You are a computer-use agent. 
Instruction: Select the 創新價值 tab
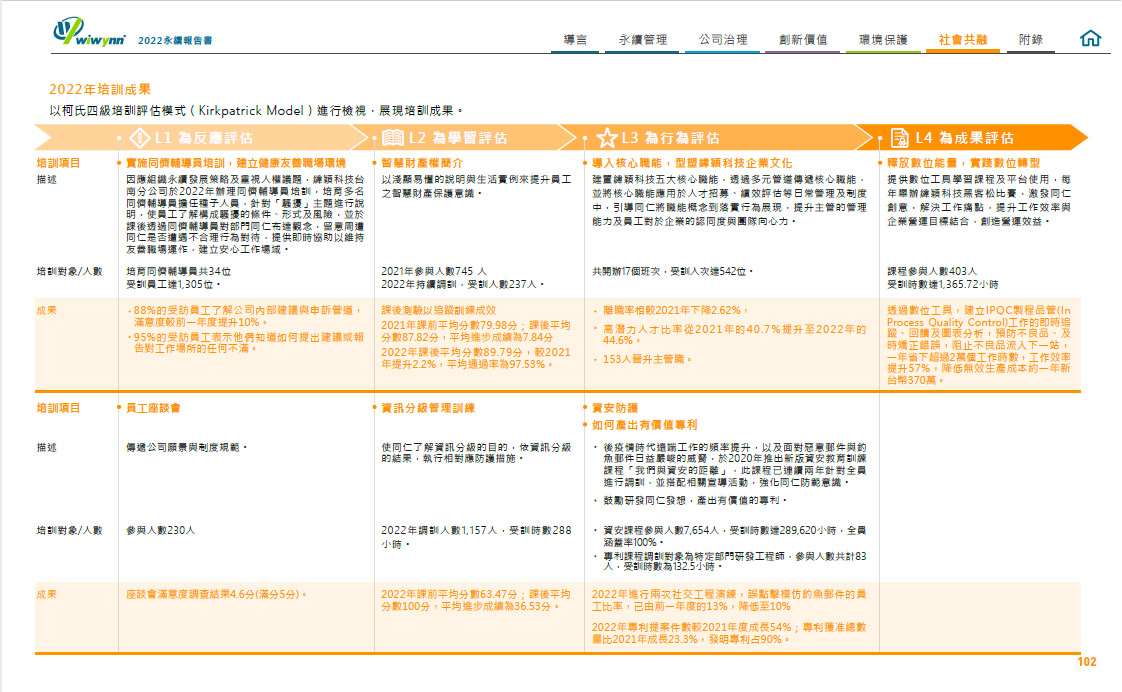802,40
